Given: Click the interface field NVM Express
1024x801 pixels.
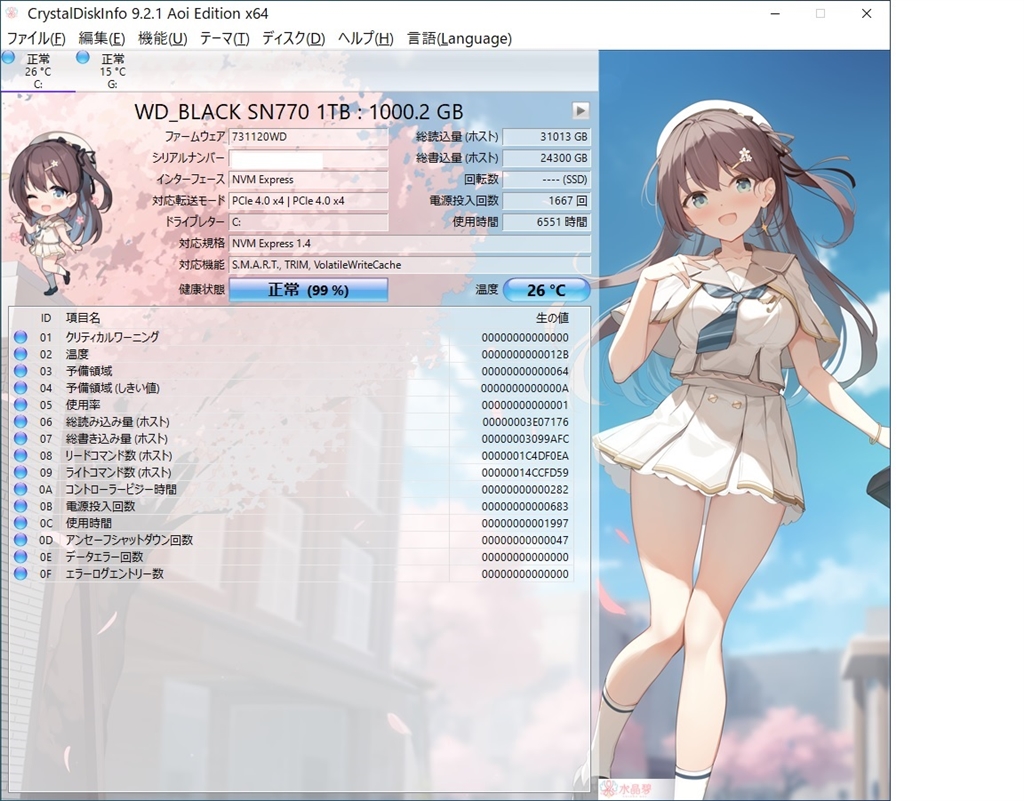Looking at the screenshot, I should point(308,180).
